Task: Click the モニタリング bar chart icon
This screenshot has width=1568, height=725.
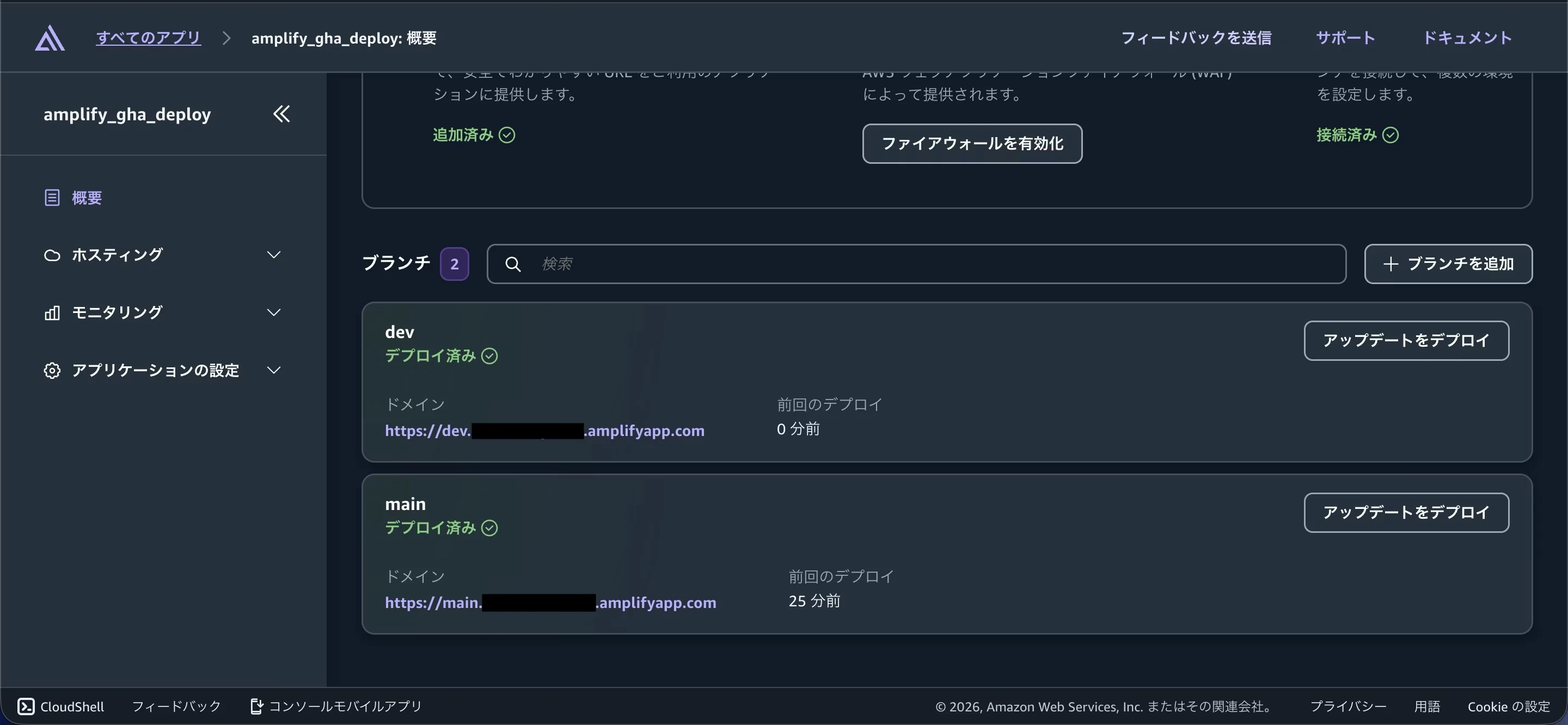Action: (x=52, y=313)
